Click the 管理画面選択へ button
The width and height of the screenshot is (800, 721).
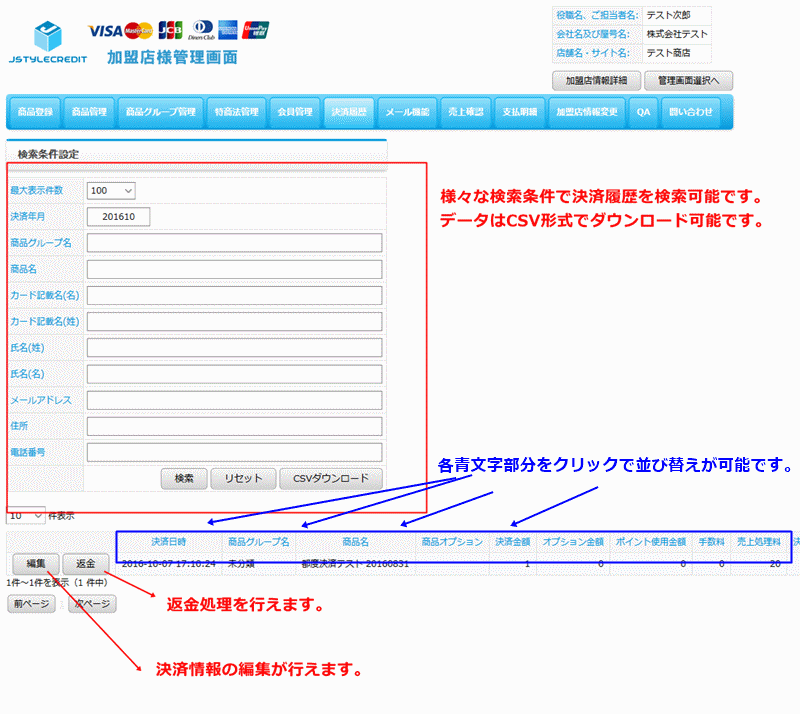click(x=688, y=81)
